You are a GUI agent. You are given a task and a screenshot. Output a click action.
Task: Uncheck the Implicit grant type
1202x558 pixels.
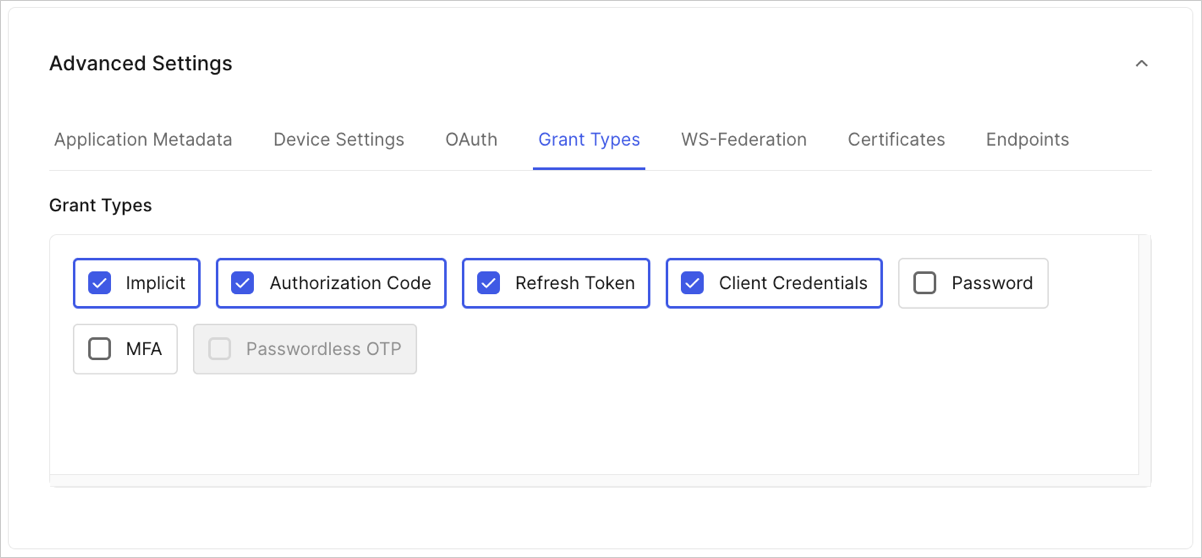100,283
